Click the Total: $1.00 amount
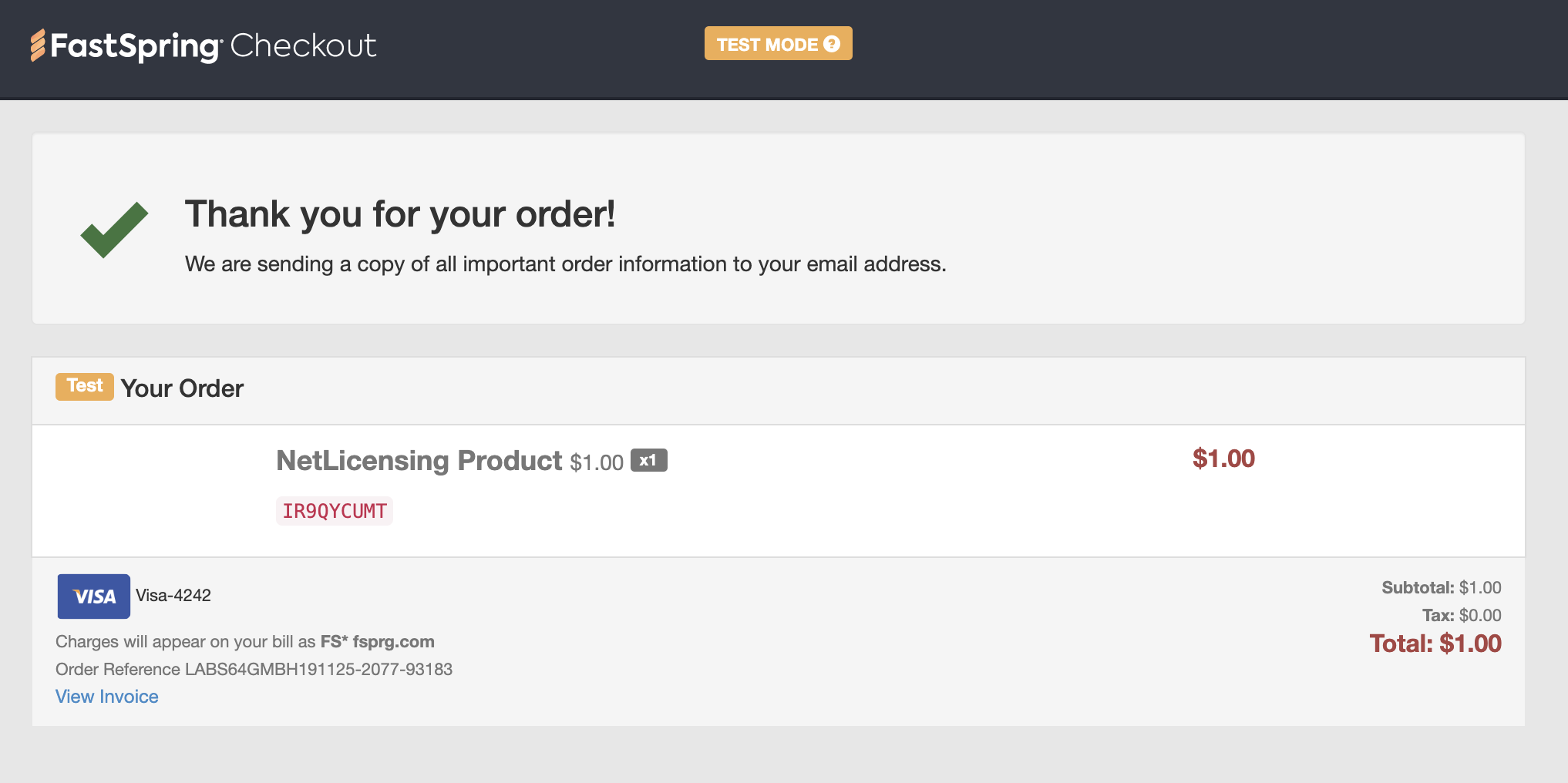The image size is (1568, 783). pos(1435,644)
